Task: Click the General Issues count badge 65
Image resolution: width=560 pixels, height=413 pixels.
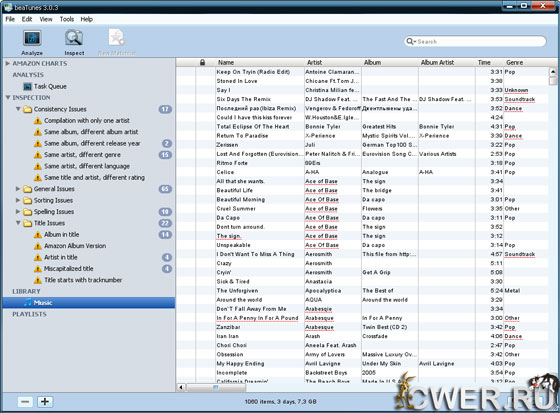Action: click(165, 189)
